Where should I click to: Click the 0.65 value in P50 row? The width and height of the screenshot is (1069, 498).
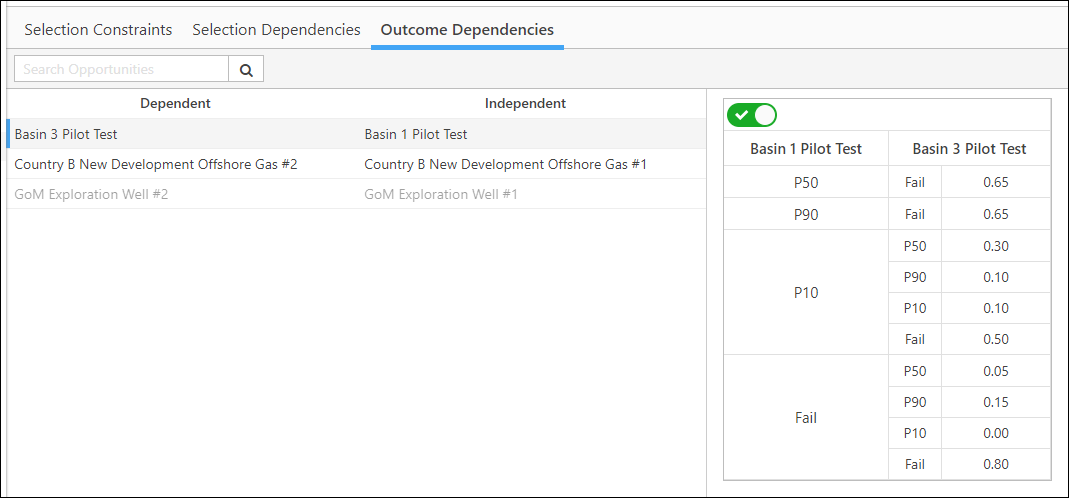996,182
